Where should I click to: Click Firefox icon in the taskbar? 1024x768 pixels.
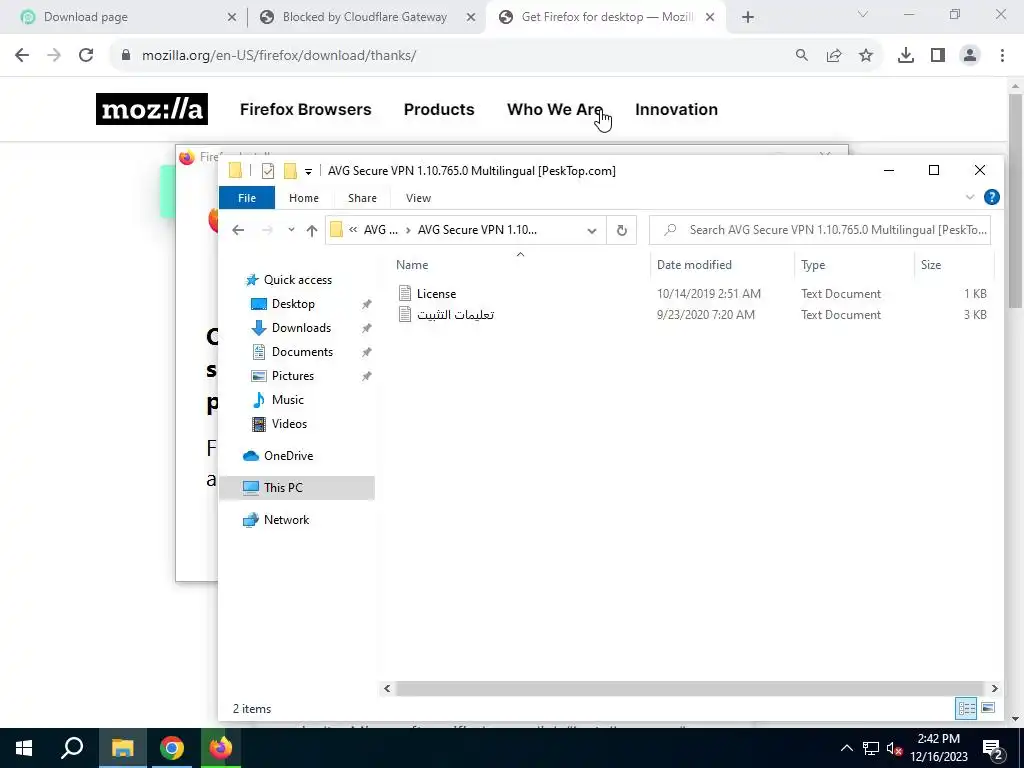[221, 748]
